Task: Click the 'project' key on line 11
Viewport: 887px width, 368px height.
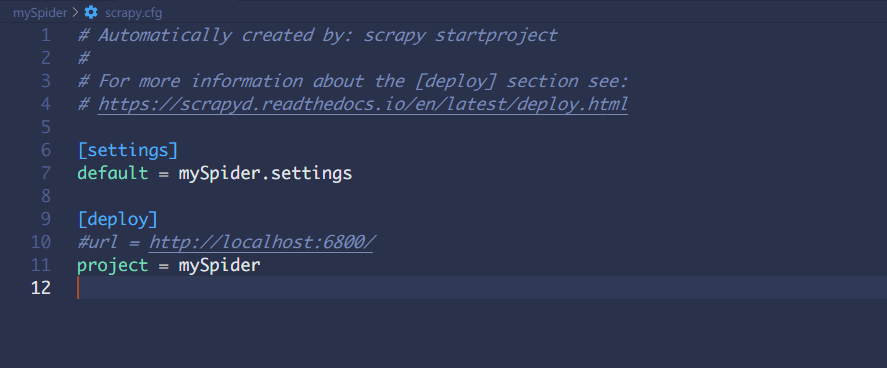Action: 113,265
